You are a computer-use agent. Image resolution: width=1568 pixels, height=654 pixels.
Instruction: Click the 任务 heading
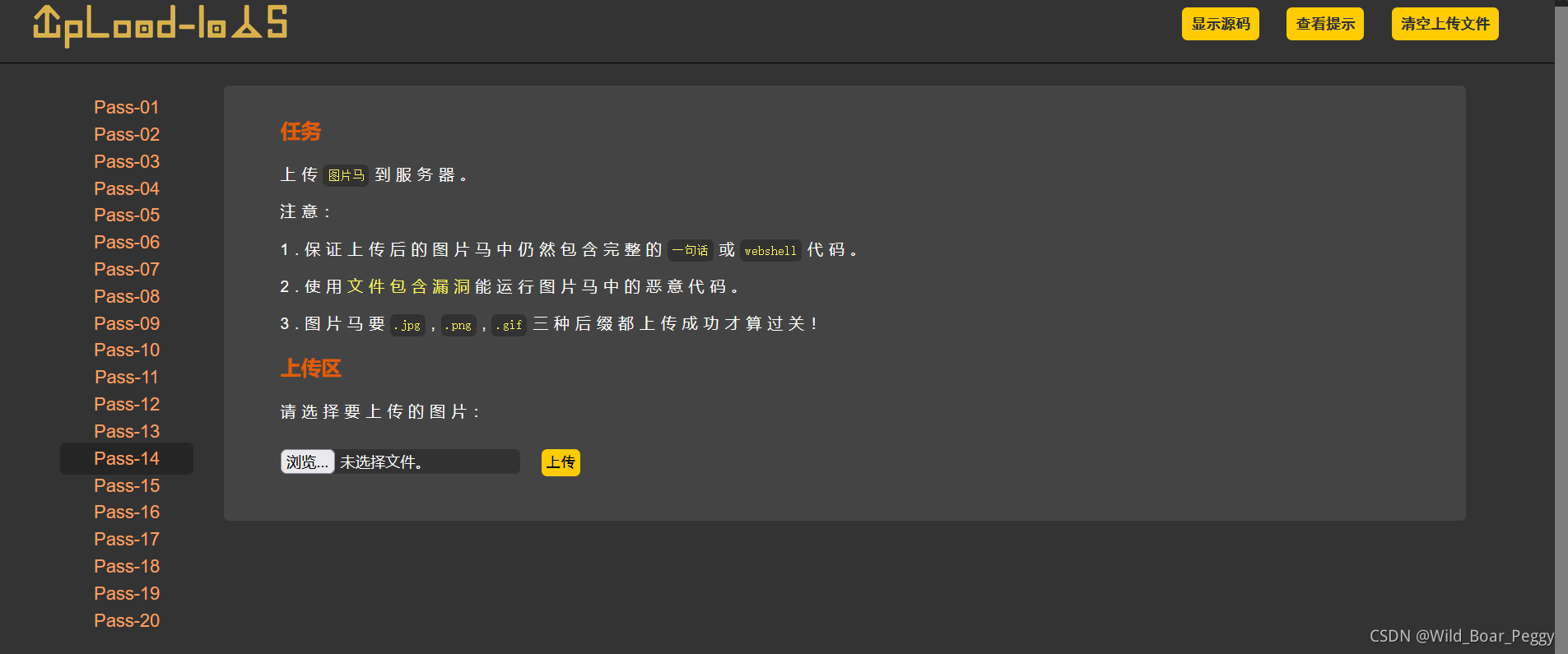[x=300, y=132]
